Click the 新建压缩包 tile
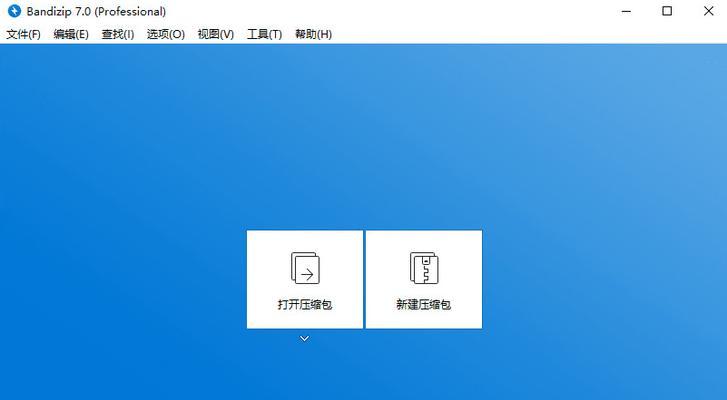 pos(424,279)
